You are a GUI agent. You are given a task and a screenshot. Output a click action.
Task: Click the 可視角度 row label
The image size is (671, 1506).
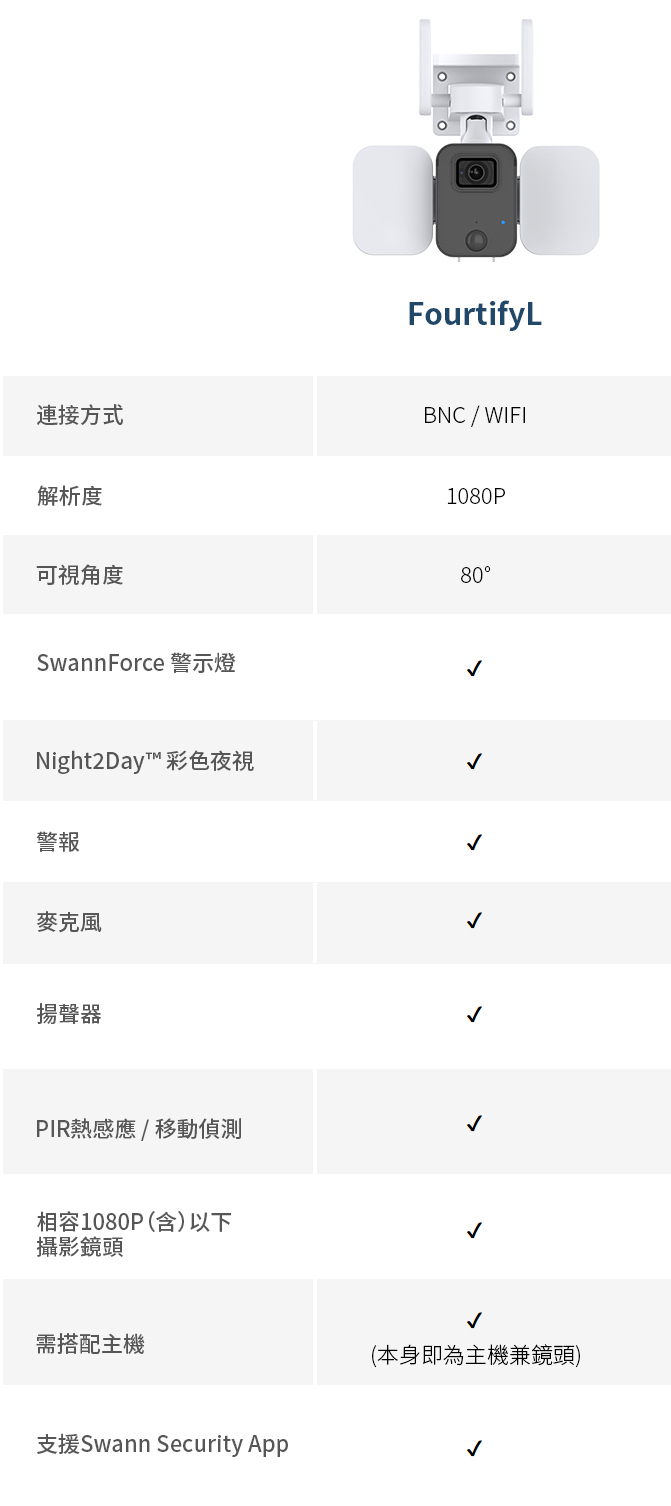[80, 575]
